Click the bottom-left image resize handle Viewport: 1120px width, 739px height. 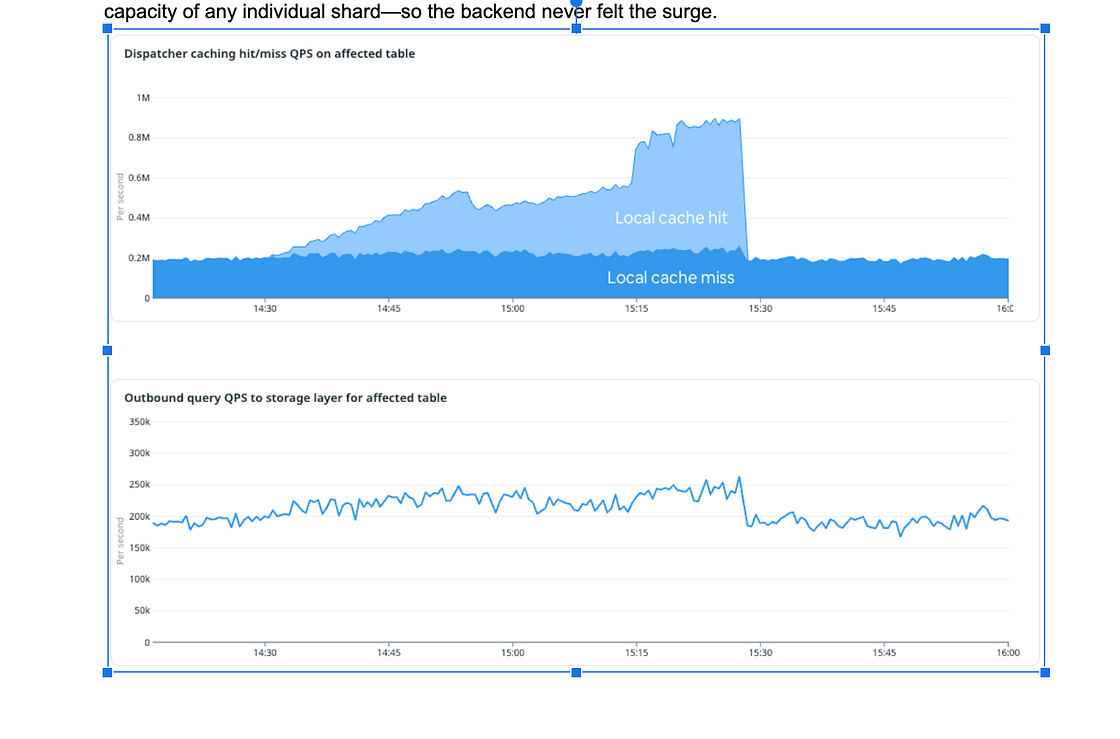pos(108,672)
